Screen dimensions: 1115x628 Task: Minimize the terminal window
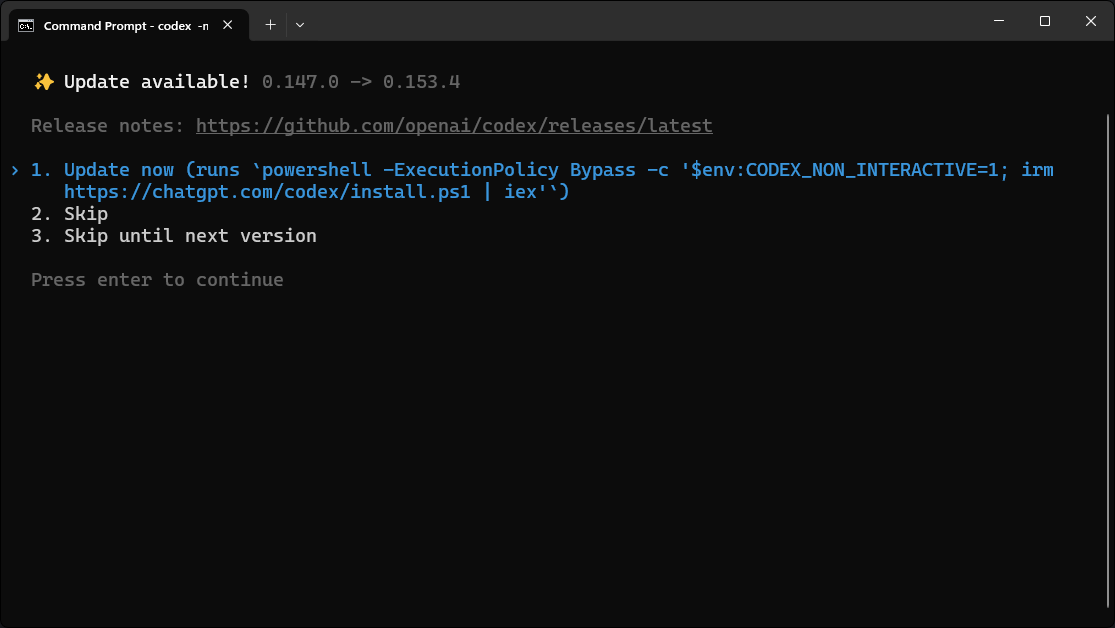(x=998, y=21)
